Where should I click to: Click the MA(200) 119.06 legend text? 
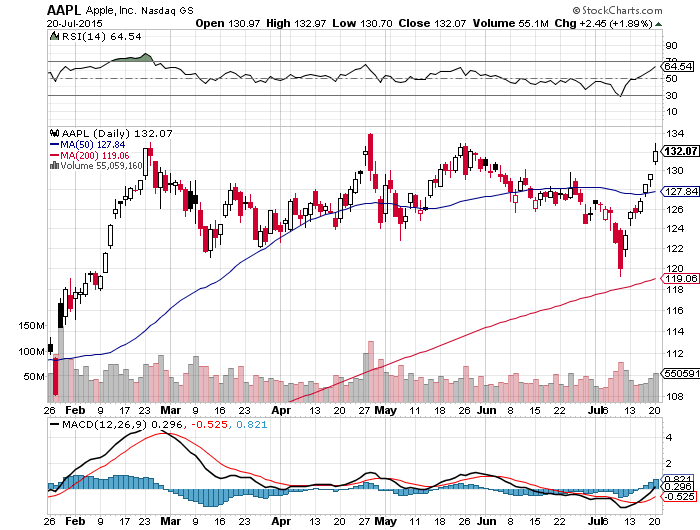pyautogui.click(x=95, y=156)
